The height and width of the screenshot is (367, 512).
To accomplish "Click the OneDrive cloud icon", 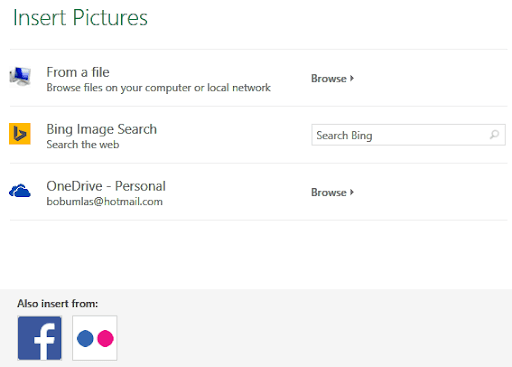I will [20, 191].
